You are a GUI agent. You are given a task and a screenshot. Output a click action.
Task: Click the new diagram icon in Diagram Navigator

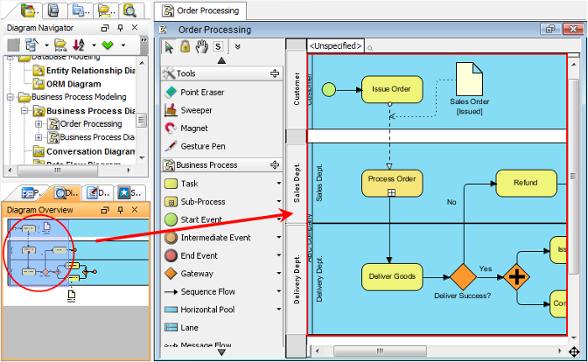pos(32,45)
